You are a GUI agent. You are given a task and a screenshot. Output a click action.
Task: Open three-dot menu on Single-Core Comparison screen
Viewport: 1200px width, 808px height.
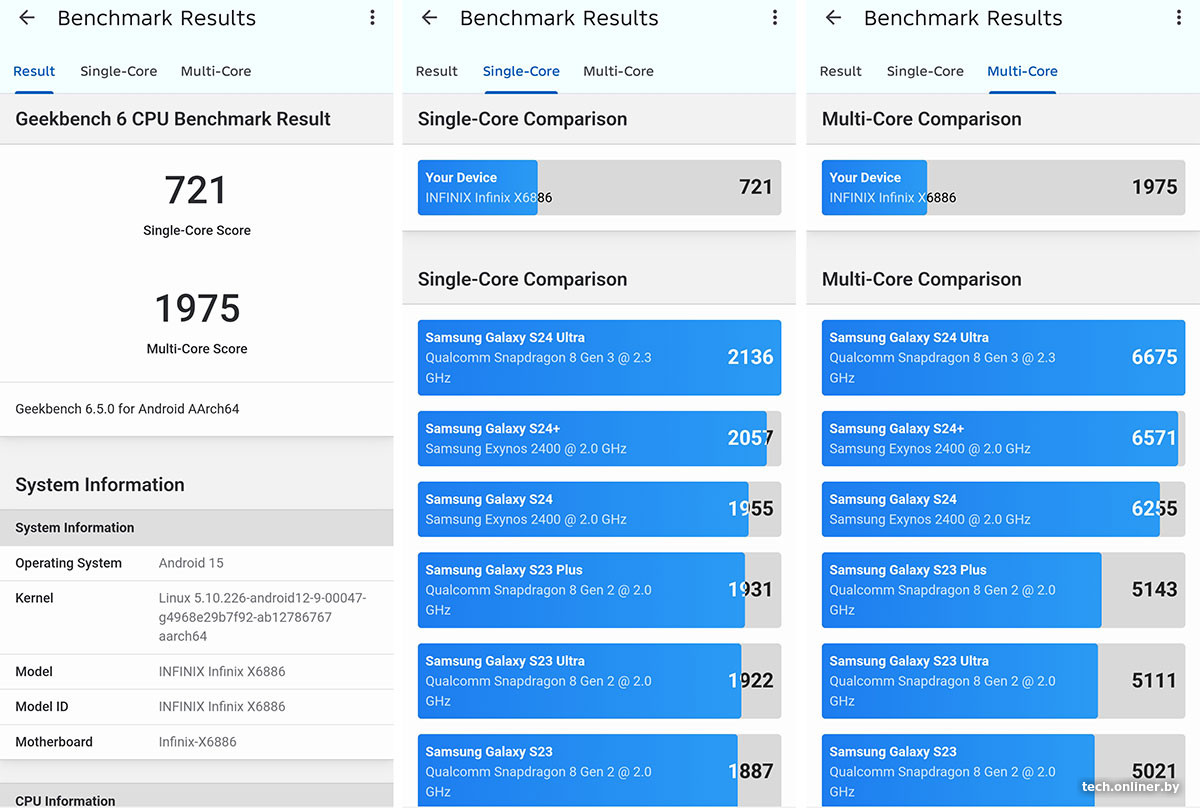[775, 18]
